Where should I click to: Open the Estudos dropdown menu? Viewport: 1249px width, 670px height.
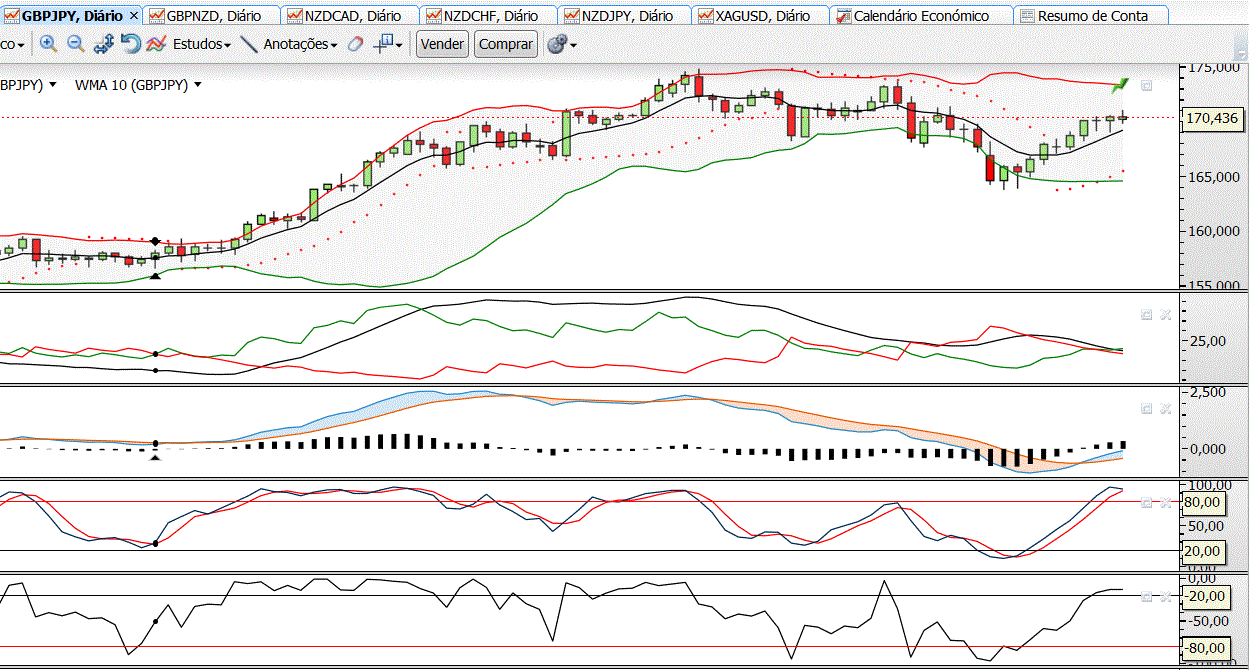[202, 44]
